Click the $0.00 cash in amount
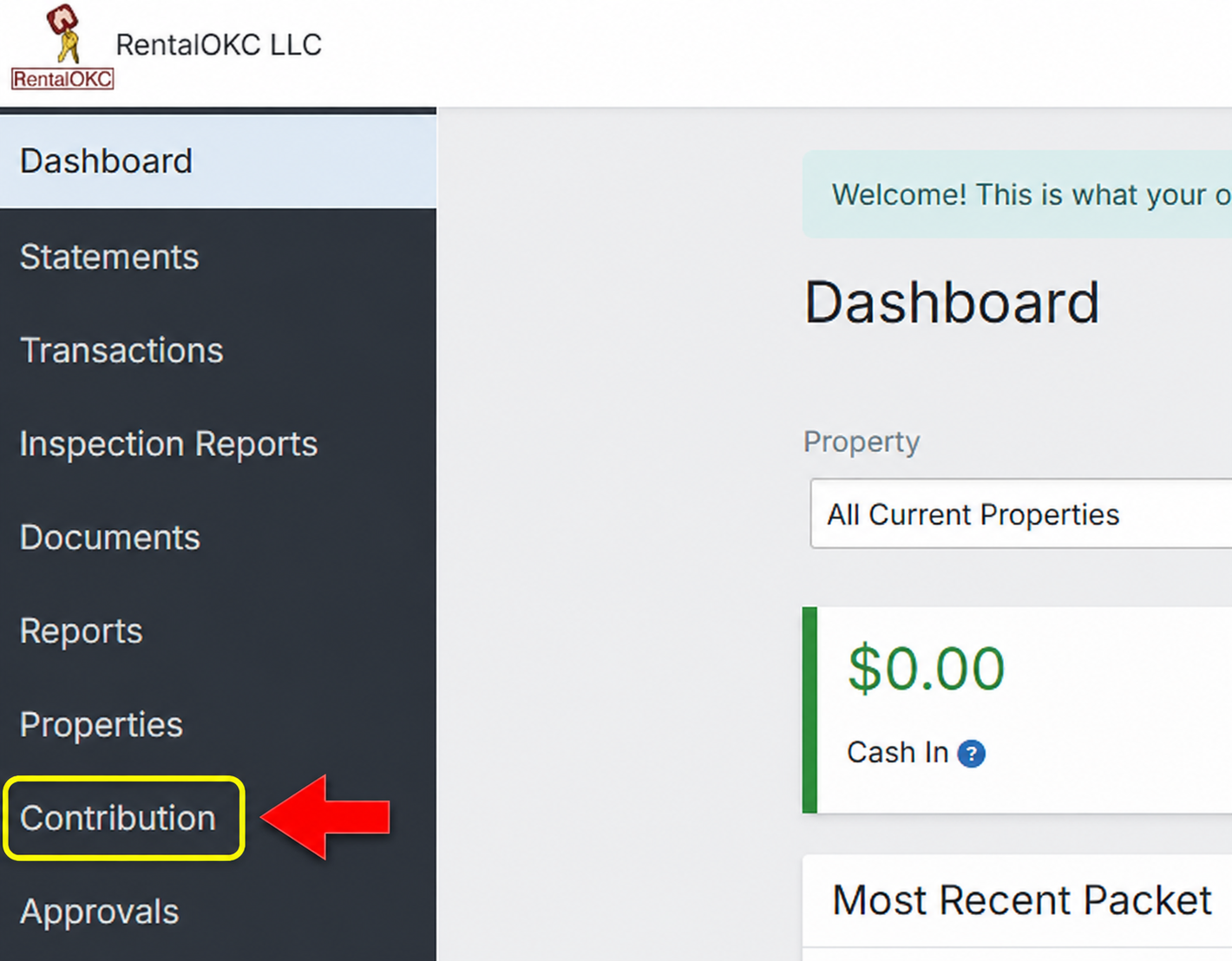 click(926, 669)
